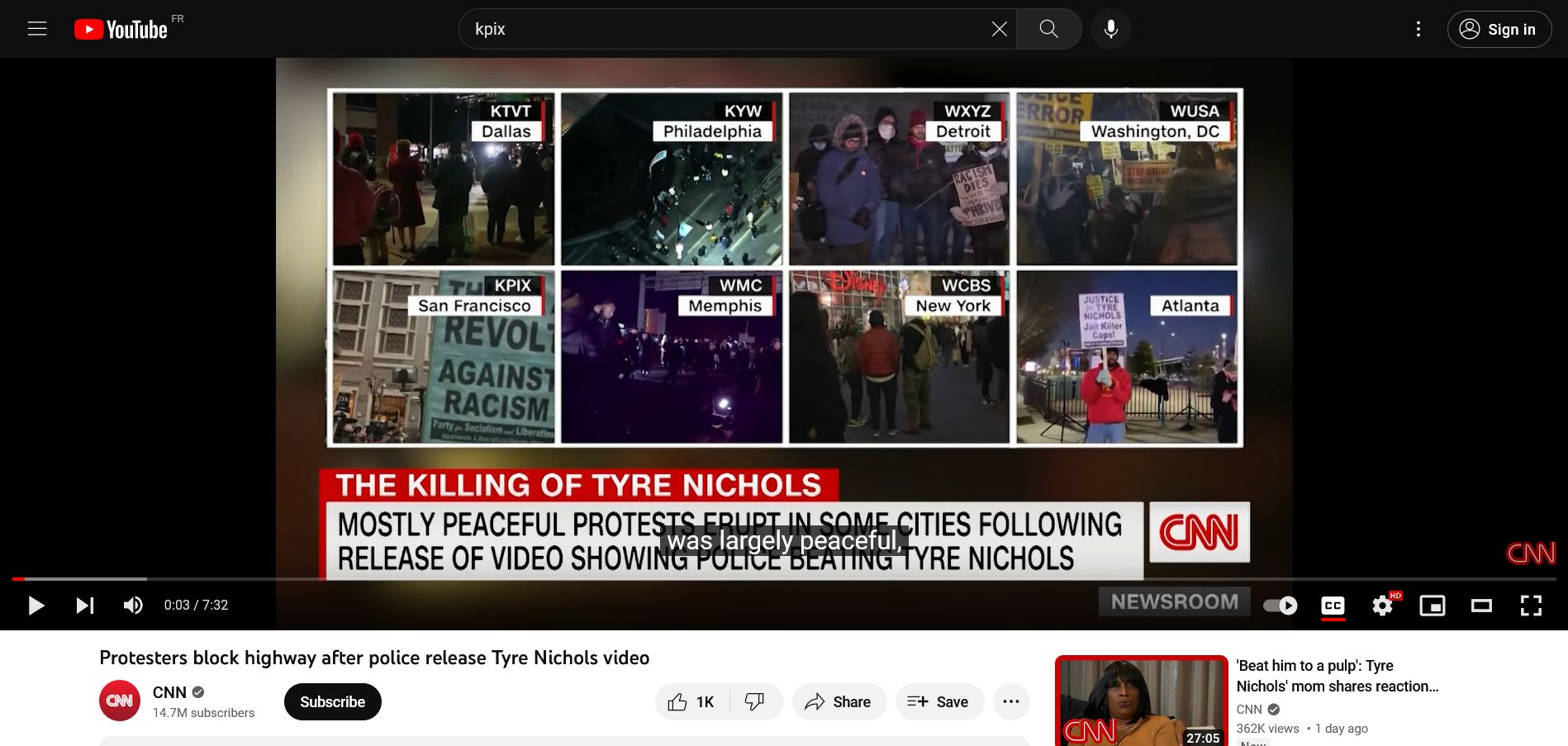The width and height of the screenshot is (1568, 746).
Task: Open more actions menu beside Save
Action: [x=1010, y=701]
